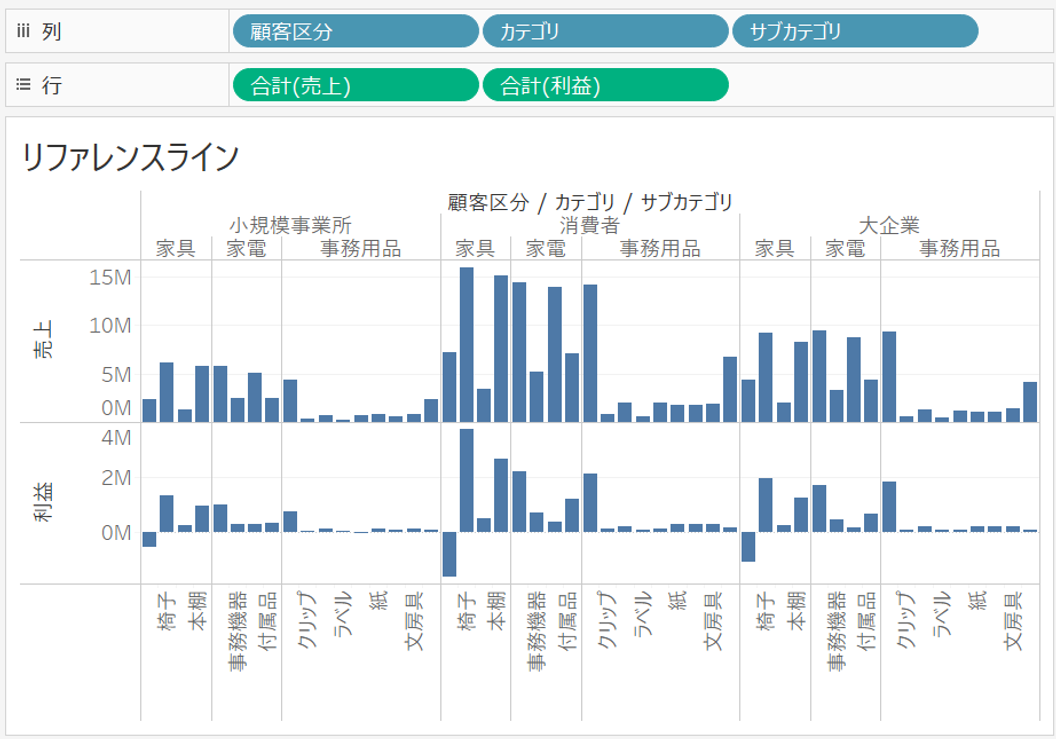
Task: Click the 本棚 label under 大企業
Action: (797, 610)
